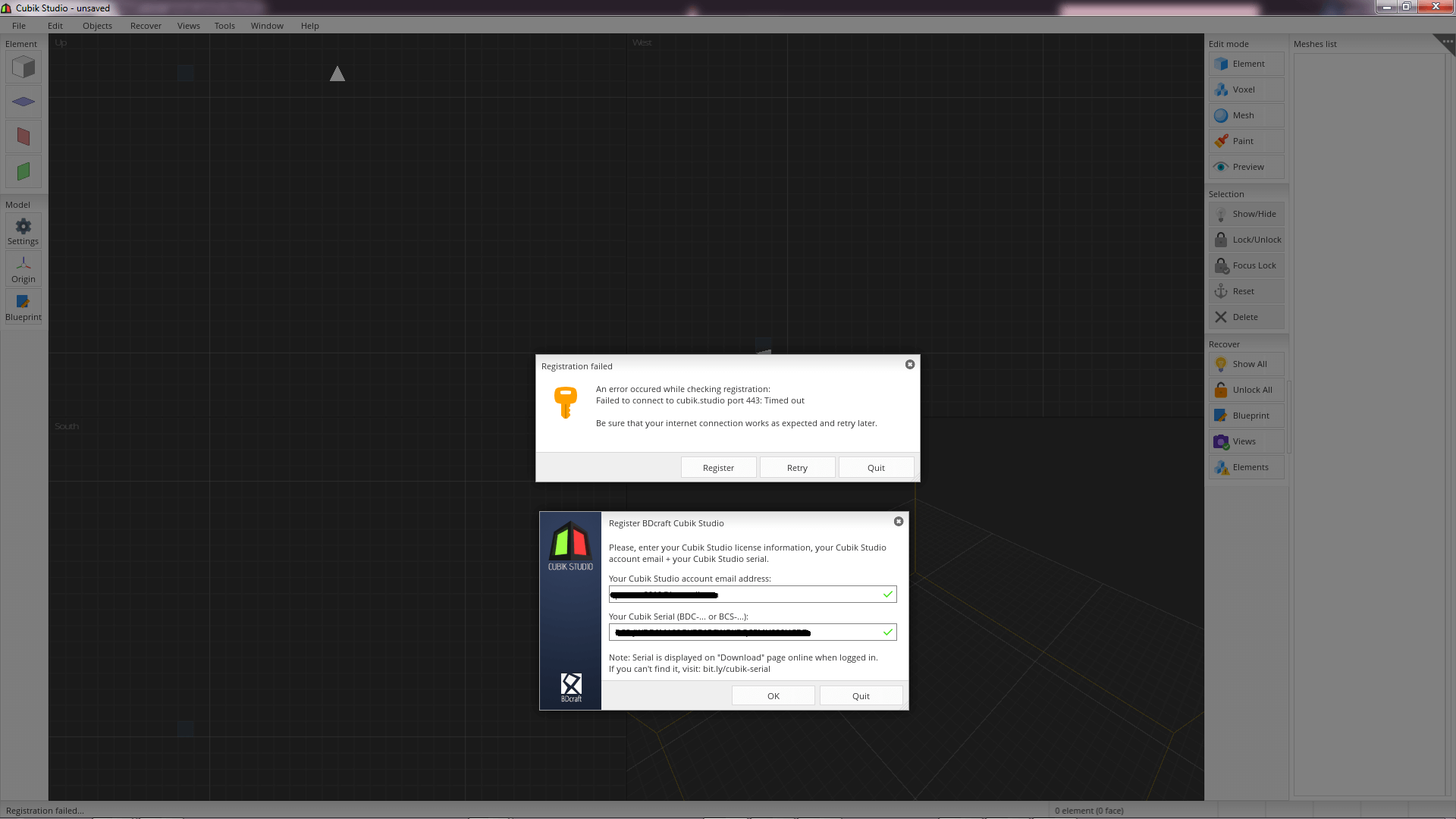1456x819 pixels.
Task: Click Reset in Selection panel
Action: [x=1246, y=291]
